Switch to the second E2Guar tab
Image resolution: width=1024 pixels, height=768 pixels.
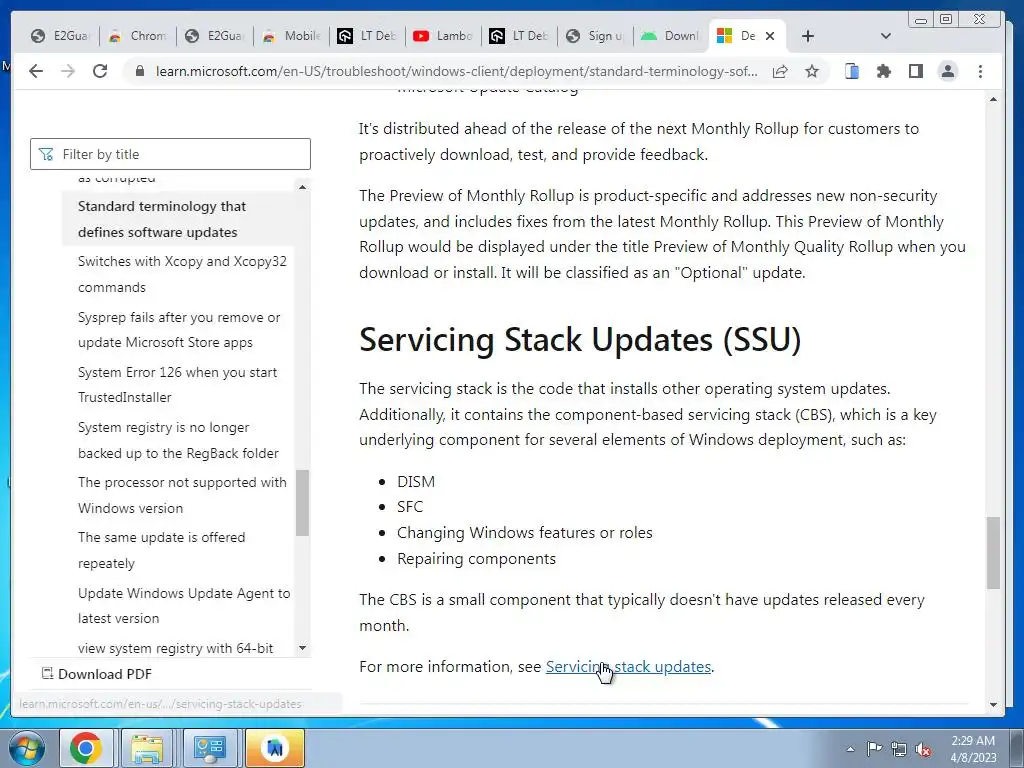coord(214,36)
